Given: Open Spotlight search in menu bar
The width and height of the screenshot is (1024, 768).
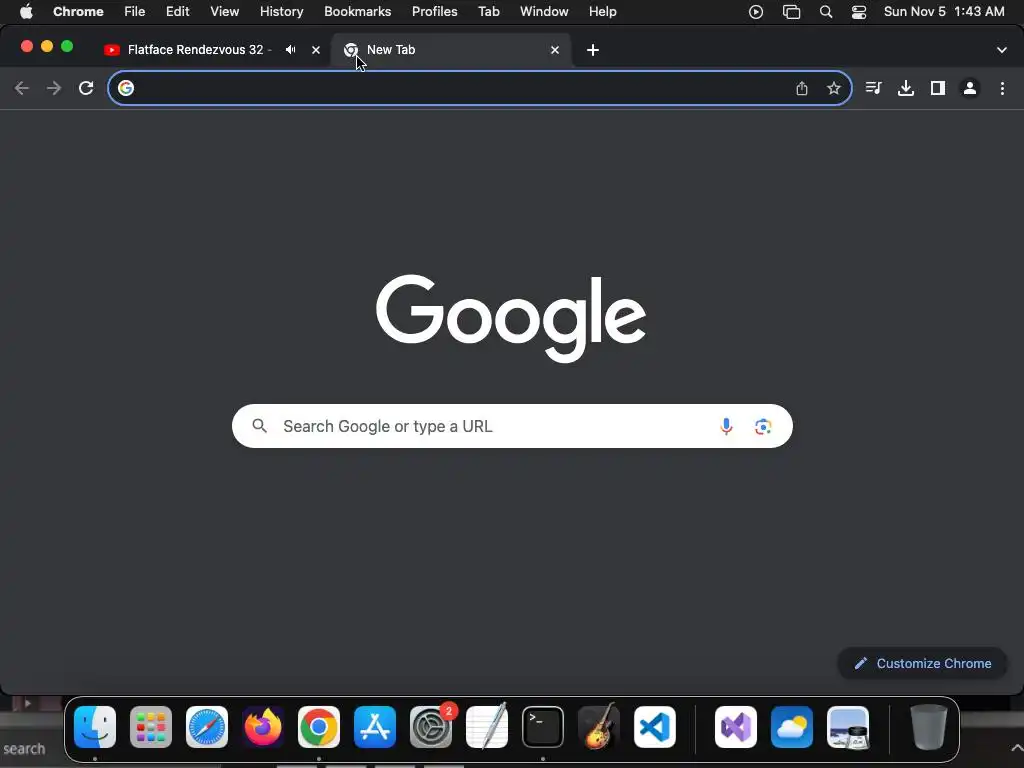Looking at the screenshot, I should (x=826, y=12).
